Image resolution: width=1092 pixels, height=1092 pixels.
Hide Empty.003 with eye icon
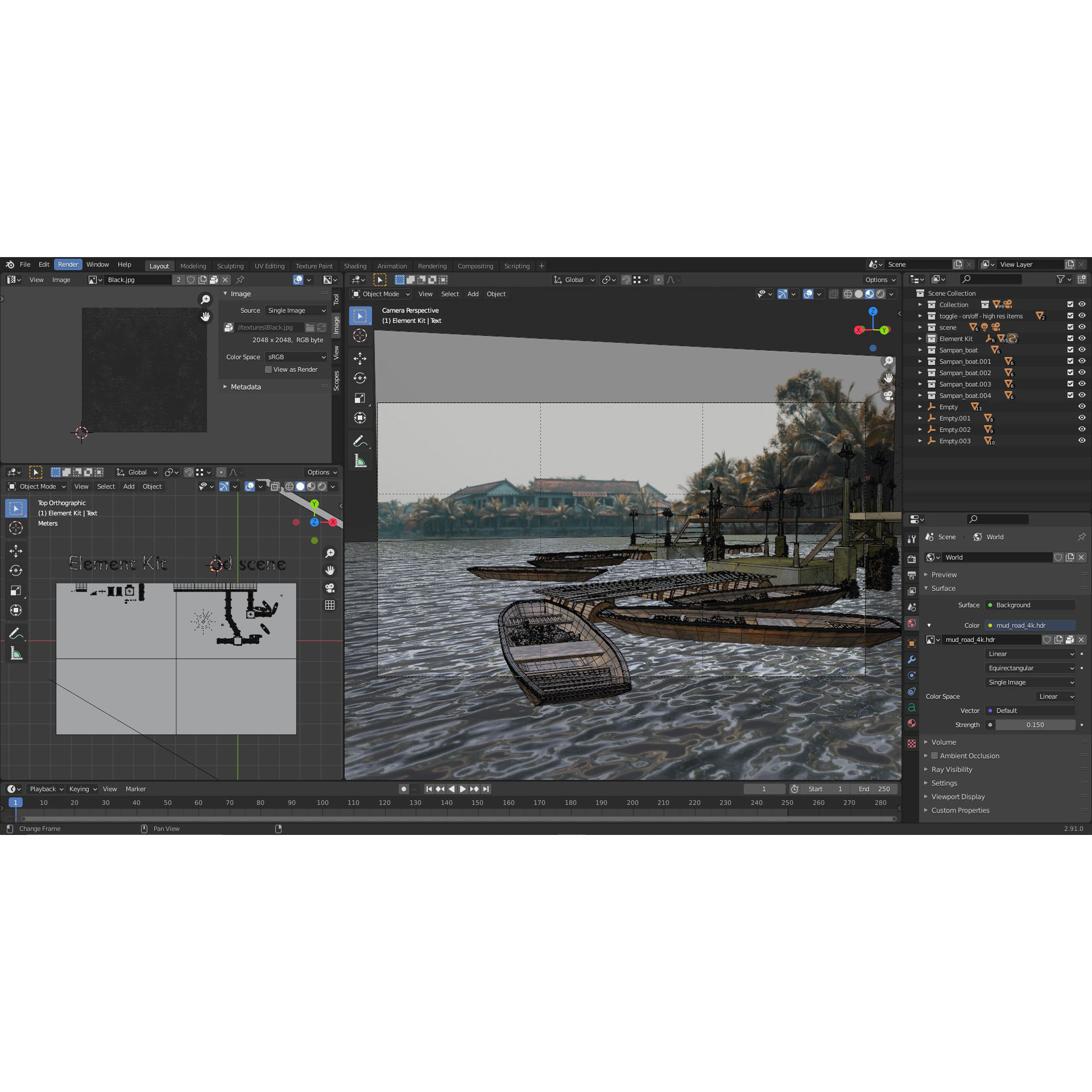click(x=1082, y=441)
